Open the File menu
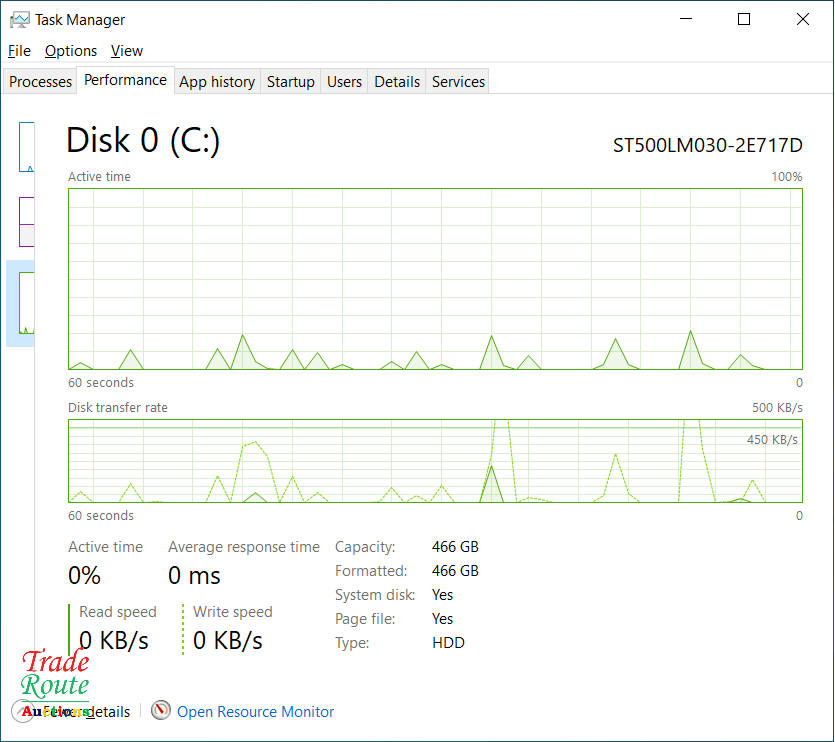 (x=19, y=51)
